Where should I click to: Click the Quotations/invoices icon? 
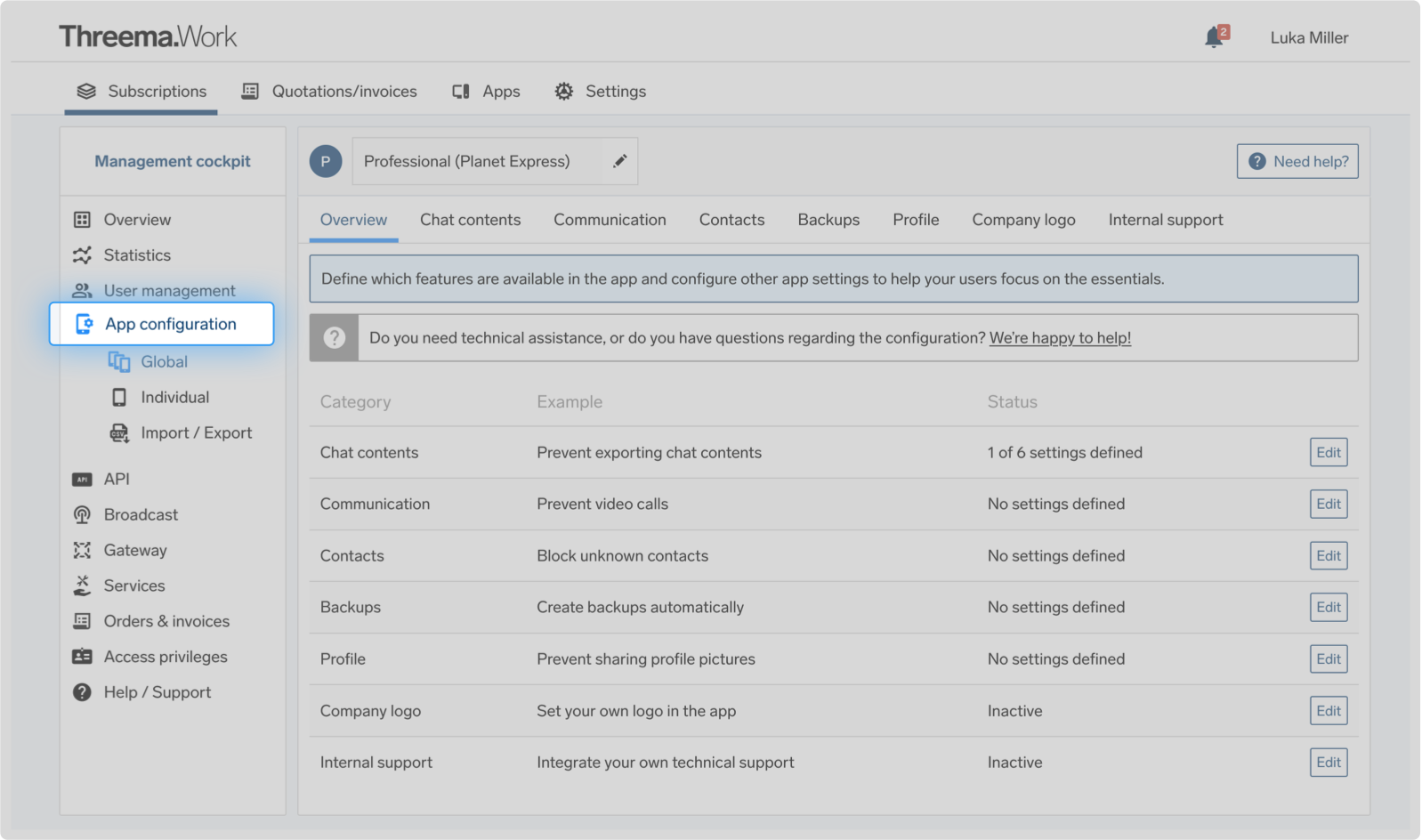point(250,91)
